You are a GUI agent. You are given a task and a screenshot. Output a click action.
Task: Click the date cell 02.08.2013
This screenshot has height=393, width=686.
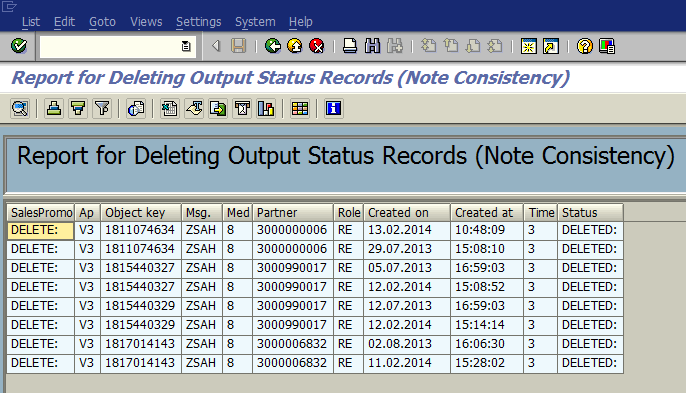[x=407, y=344]
